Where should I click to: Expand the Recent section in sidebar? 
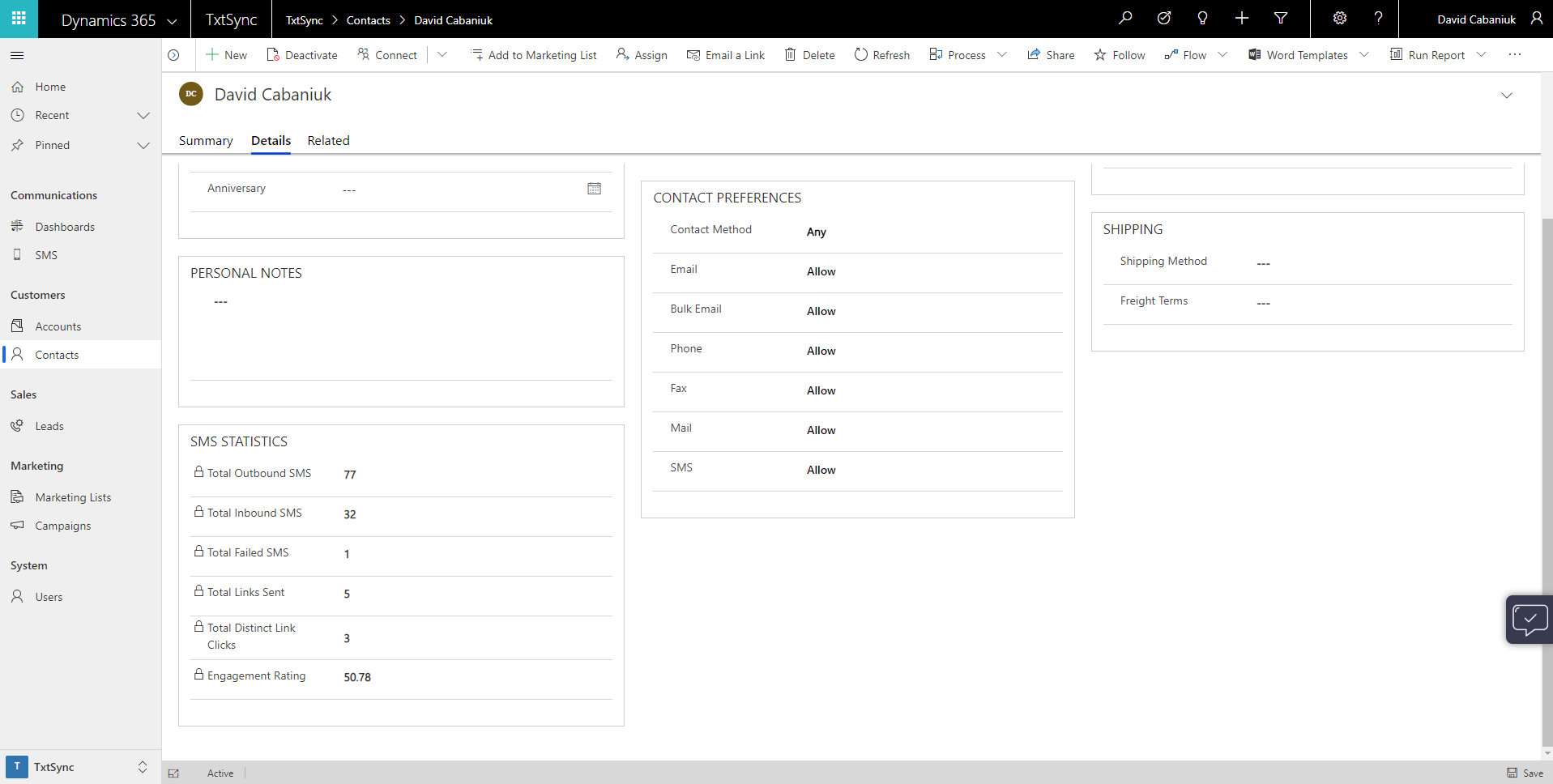143,116
